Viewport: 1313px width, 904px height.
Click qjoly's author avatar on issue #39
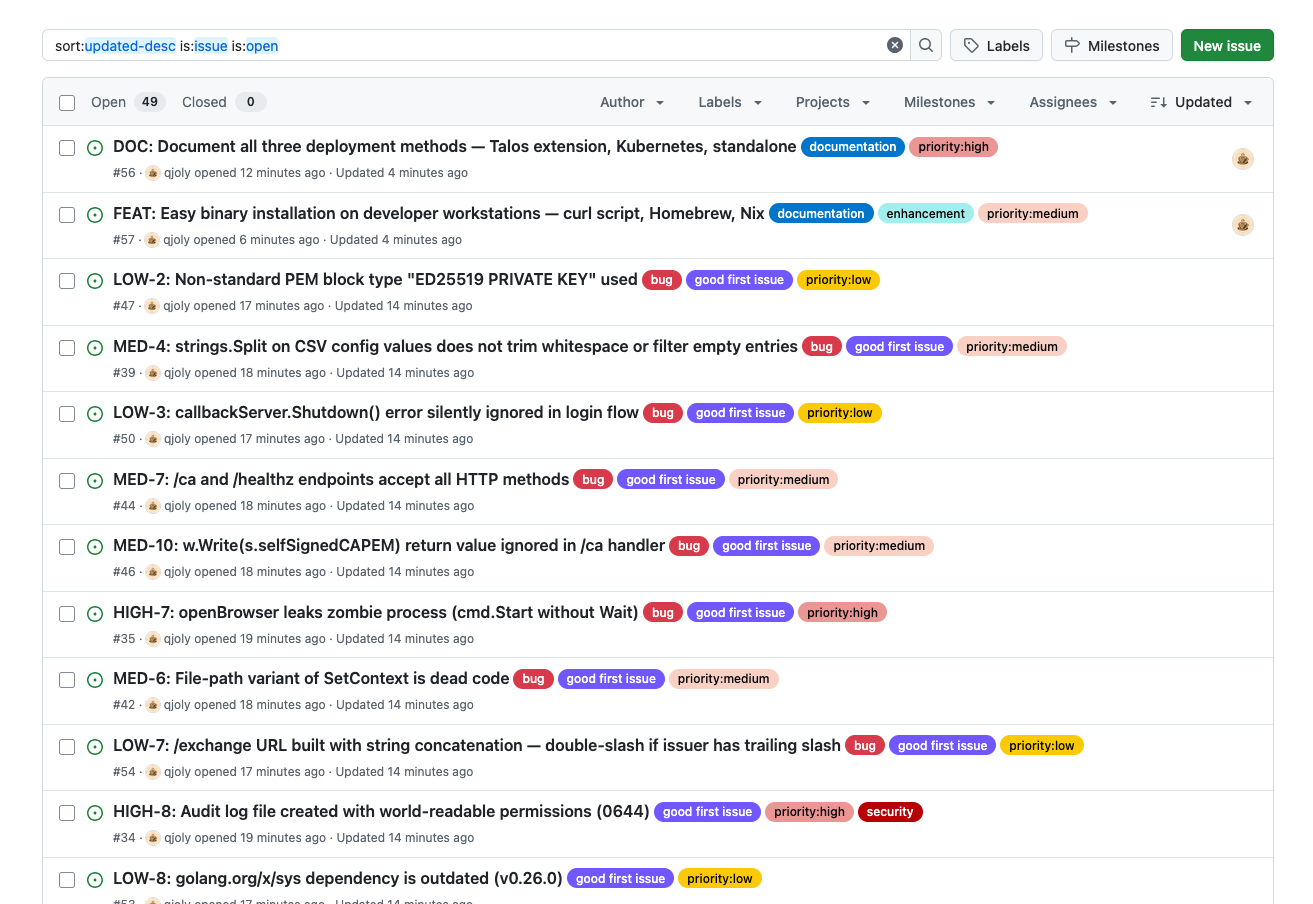pyautogui.click(x=153, y=373)
